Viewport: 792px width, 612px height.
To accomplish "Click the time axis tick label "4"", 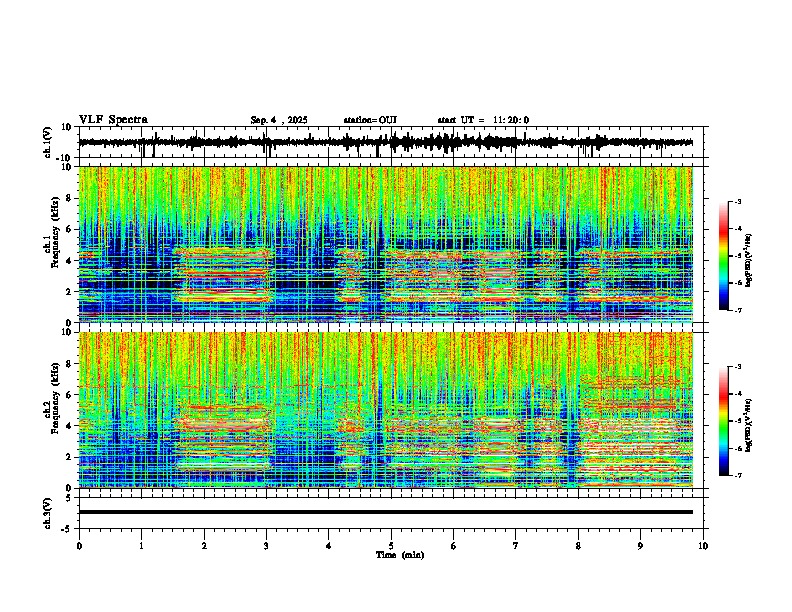I will [329, 546].
